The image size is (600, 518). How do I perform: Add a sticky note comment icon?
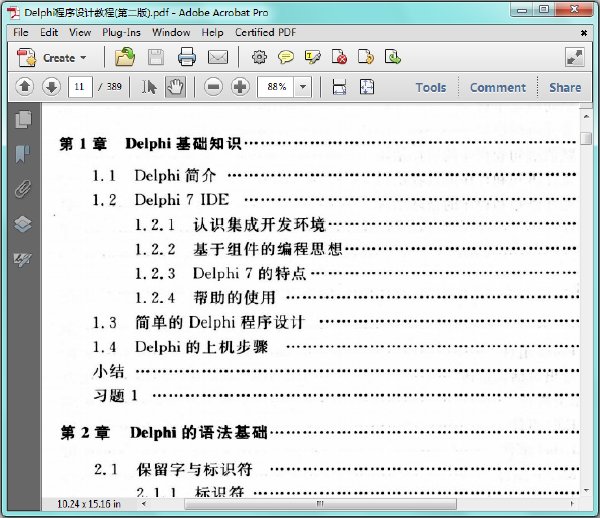pos(286,57)
